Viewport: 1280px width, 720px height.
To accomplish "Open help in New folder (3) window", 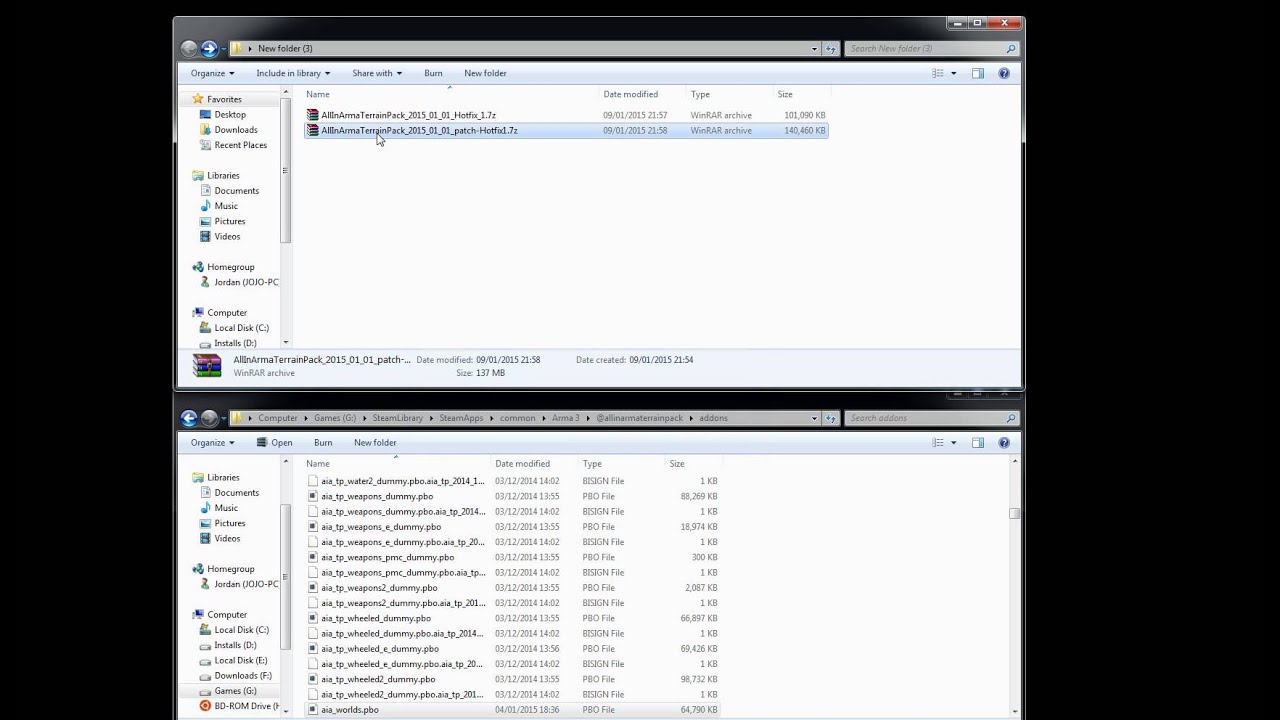I will tap(1004, 73).
